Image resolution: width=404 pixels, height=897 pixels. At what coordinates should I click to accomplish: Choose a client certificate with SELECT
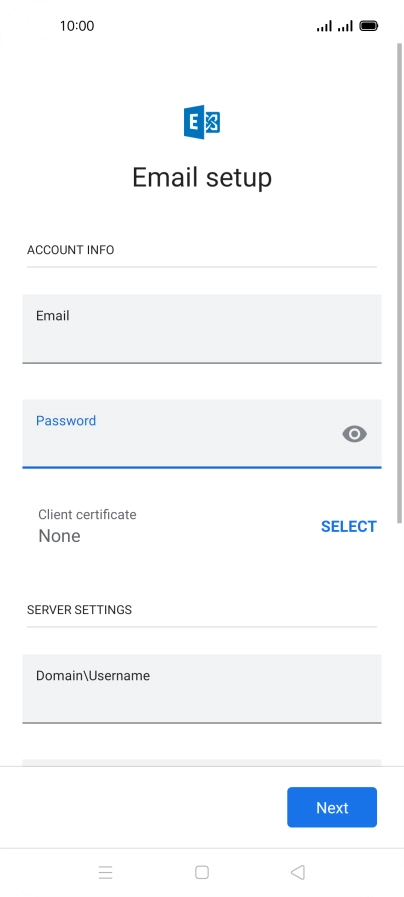(x=348, y=526)
